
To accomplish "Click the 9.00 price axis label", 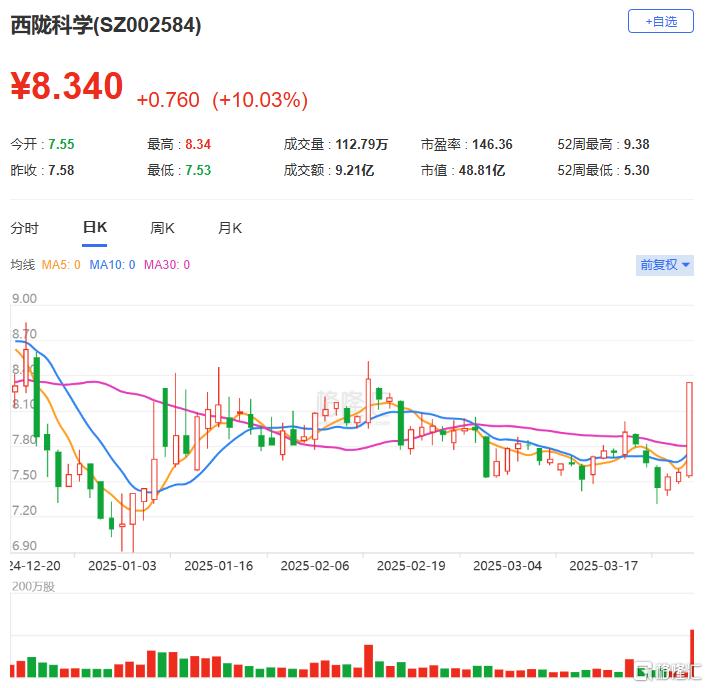I will (x=24, y=298).
